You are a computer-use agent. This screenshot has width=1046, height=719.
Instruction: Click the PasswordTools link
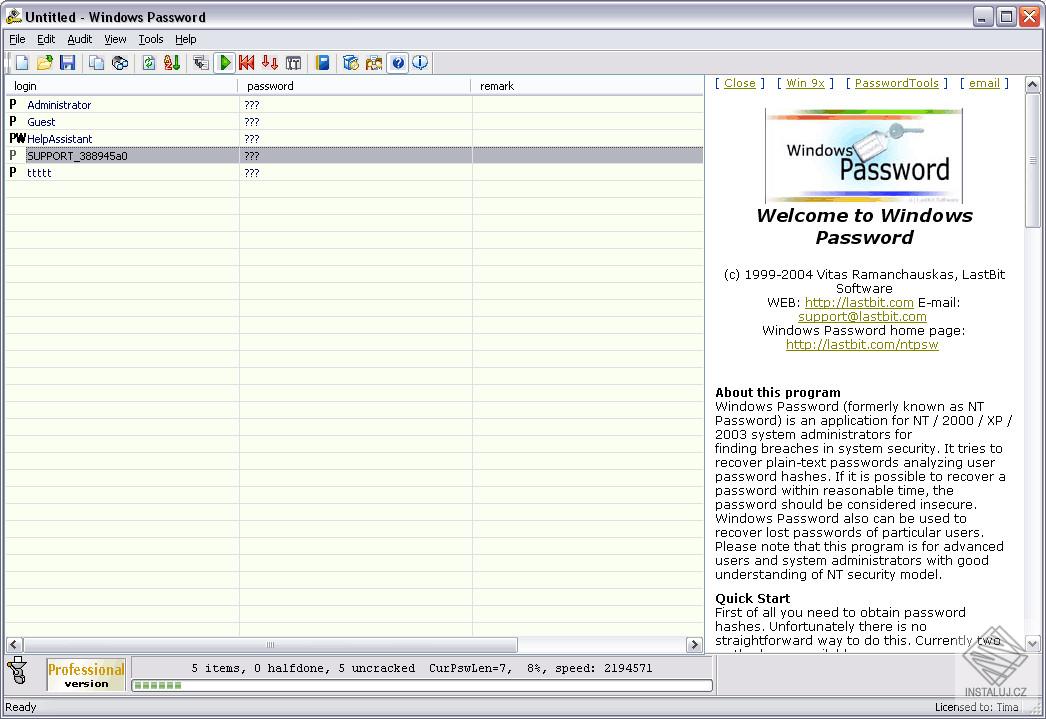(x=897, y=83)
